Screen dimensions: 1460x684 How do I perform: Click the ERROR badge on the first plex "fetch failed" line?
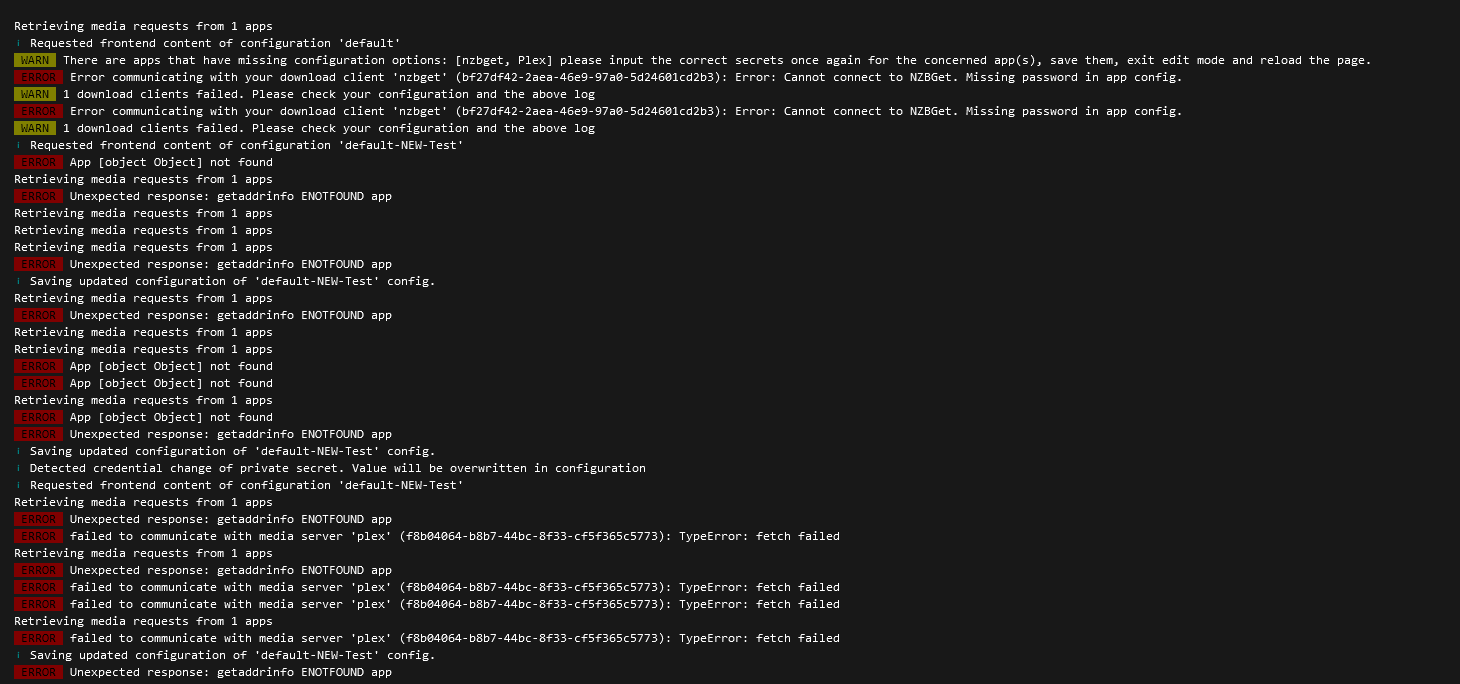pyautogui.click(x=38, y=536)
